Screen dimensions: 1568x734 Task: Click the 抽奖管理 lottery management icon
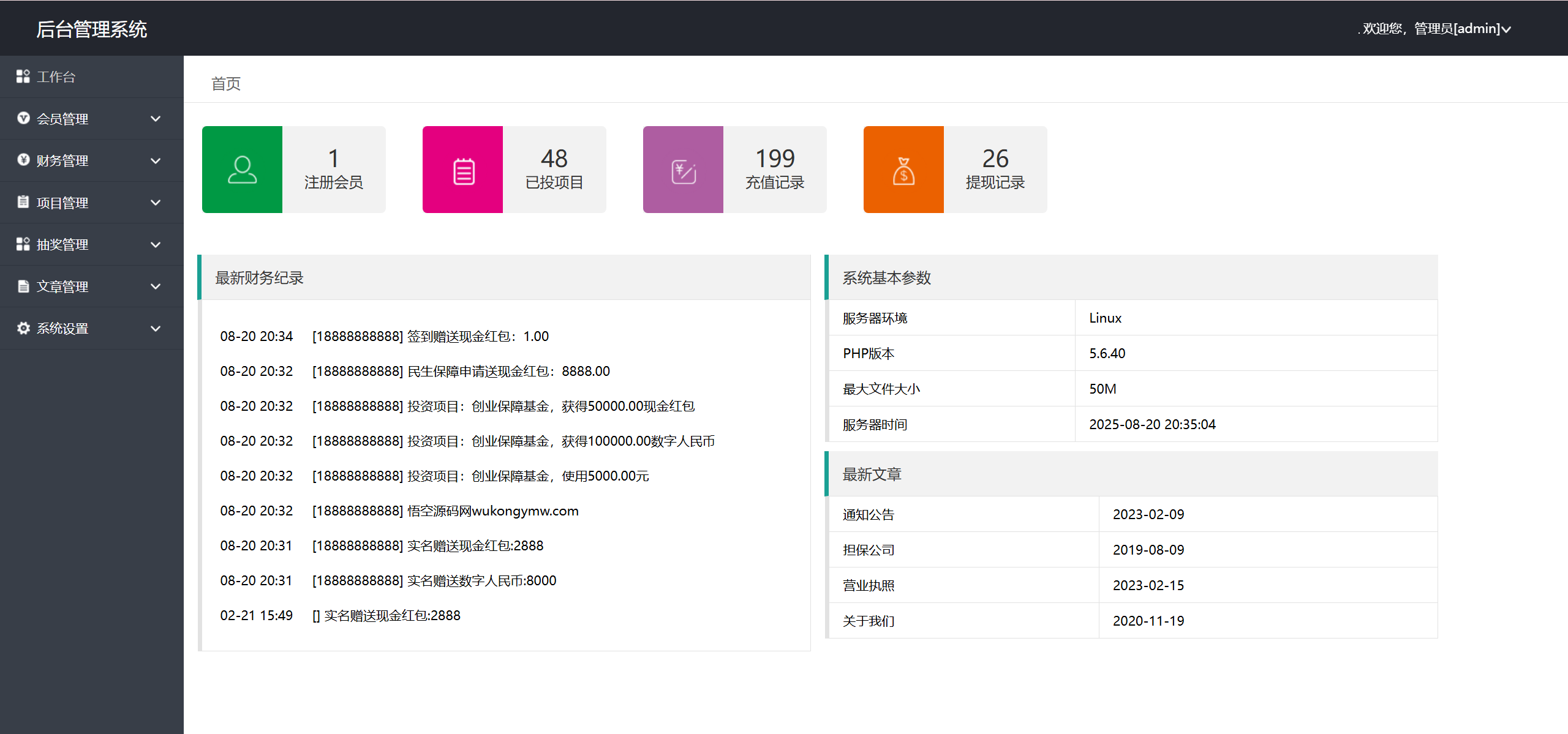pyautogui.click(x=23, y=244)
